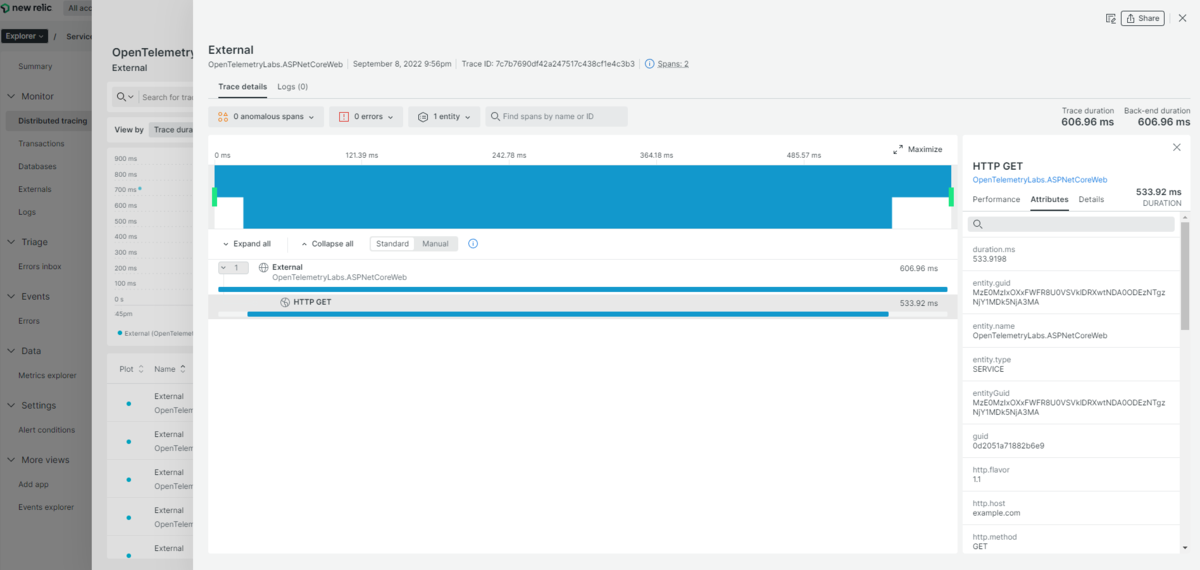Open the 0 errors filter dropdown
Screen dimensions: 1200x570
pos(366,117)
